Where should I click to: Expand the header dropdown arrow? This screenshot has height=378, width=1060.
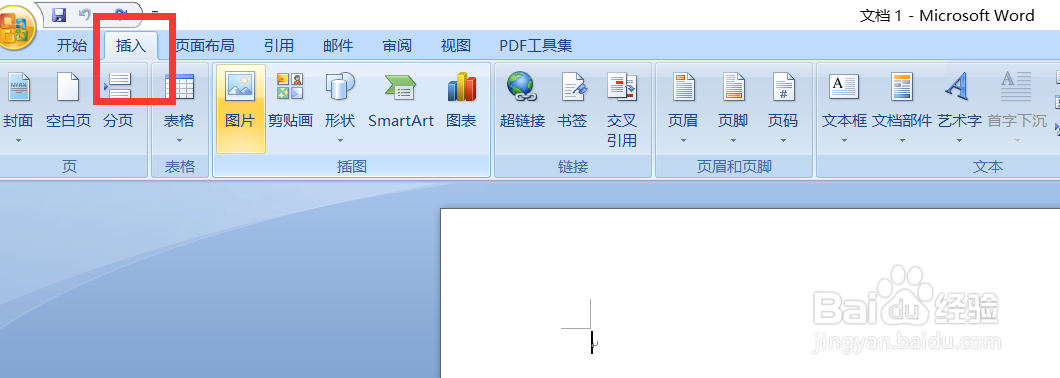coord(683,141)
